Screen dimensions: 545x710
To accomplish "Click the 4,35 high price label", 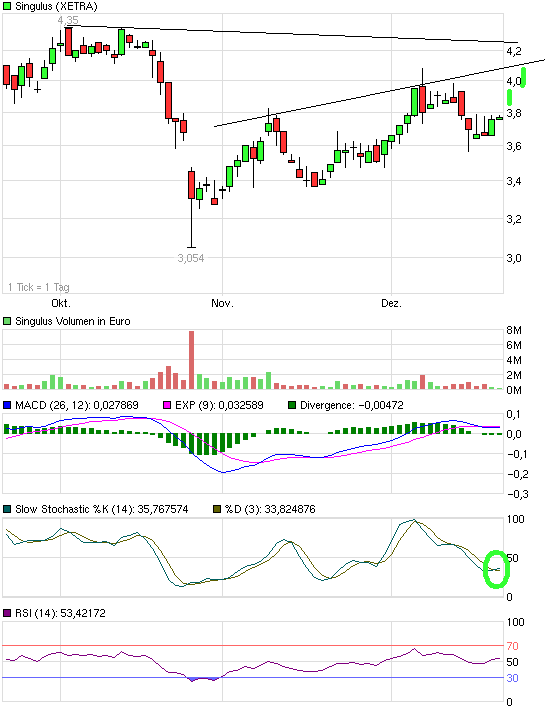I will pos(68,20).
